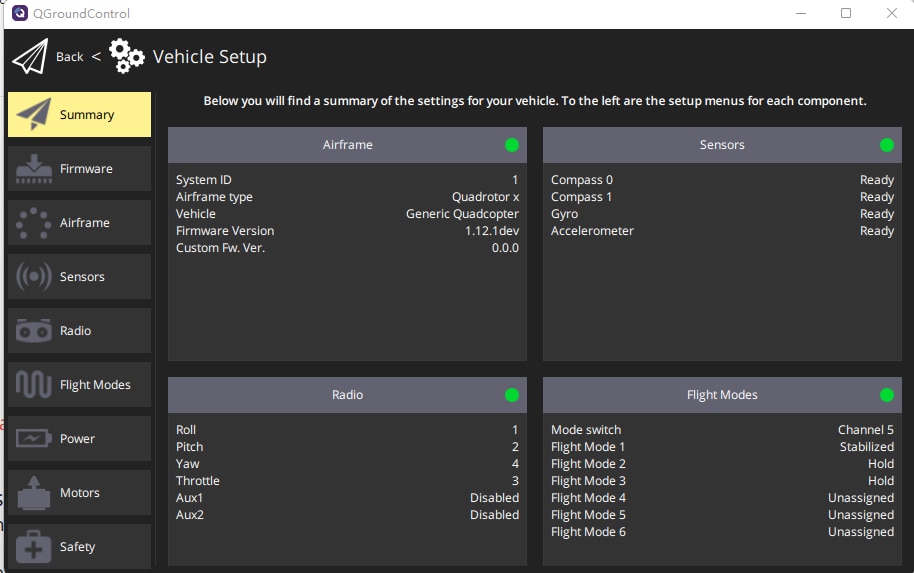The image size is (914, 573).
Task: Click the Airframe dotted circle icon
Action: point(34,223)
